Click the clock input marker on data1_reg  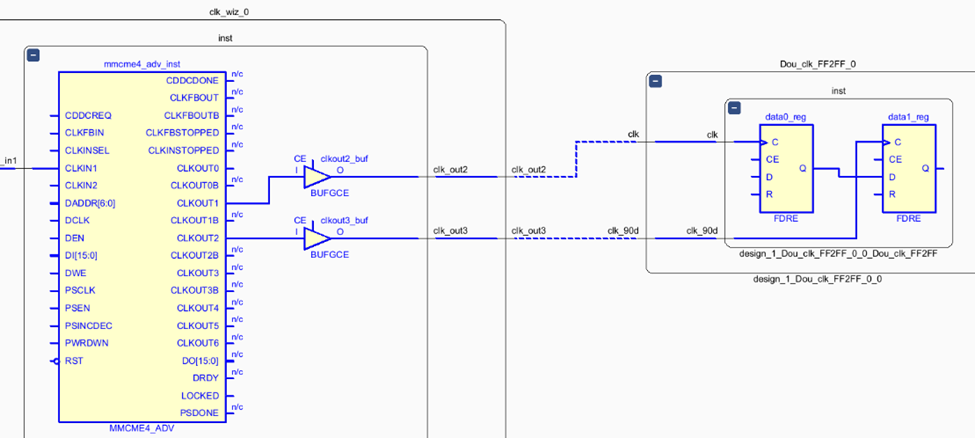click(x=885, y=142)
